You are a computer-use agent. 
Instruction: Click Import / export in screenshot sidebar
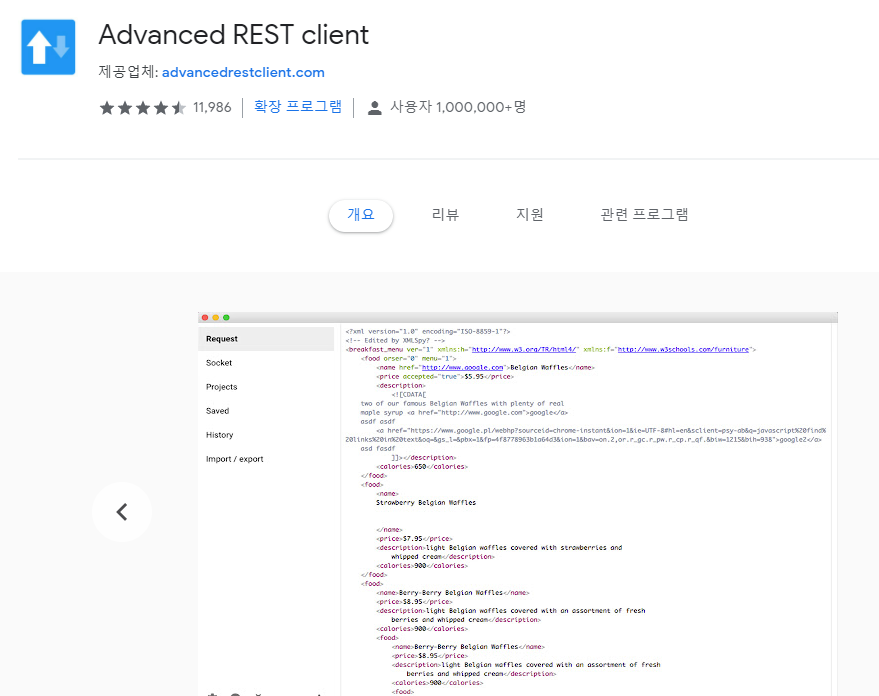tap(234, 460)
